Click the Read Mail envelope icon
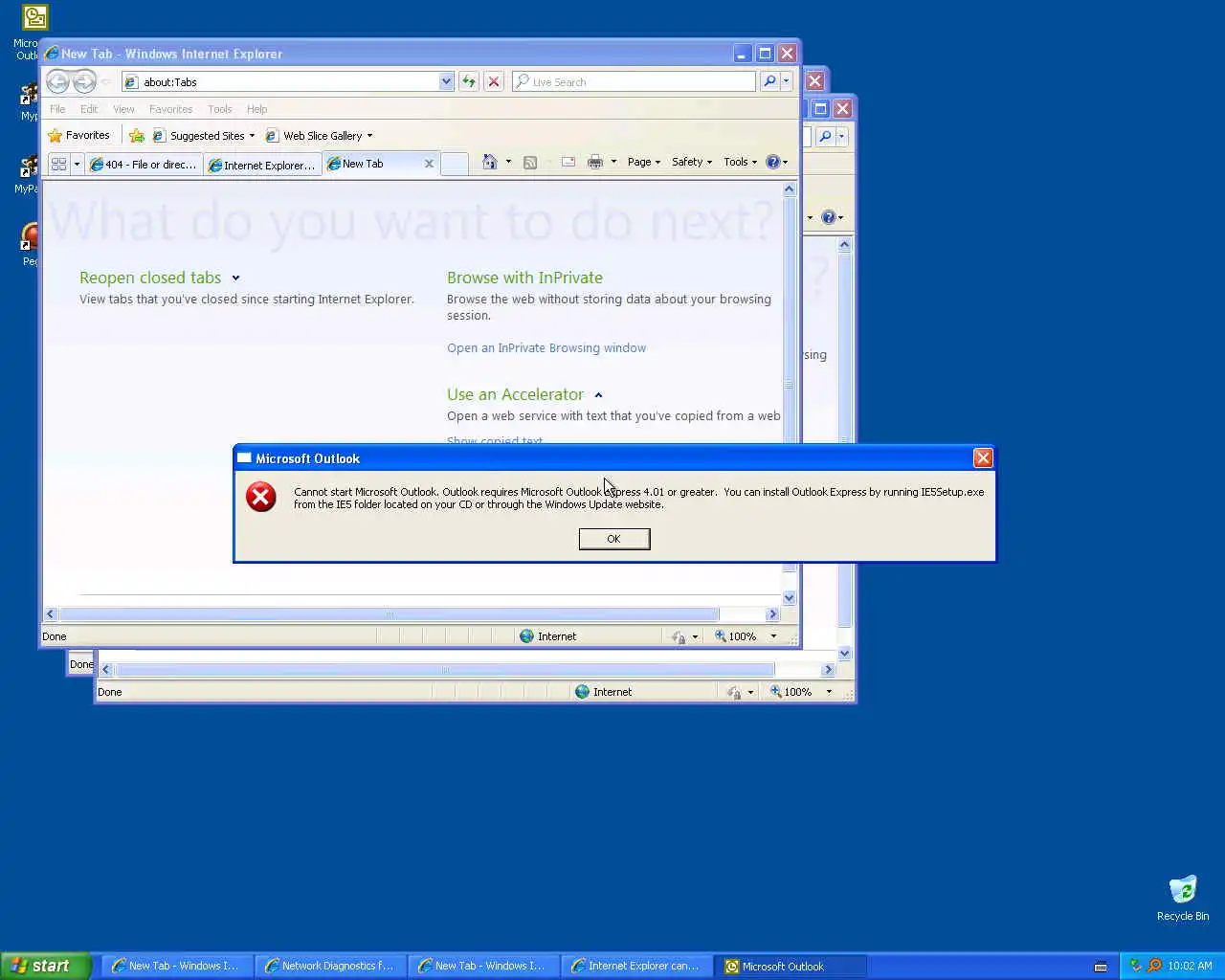Screen dimensions: 1225x980 point(568,162)
